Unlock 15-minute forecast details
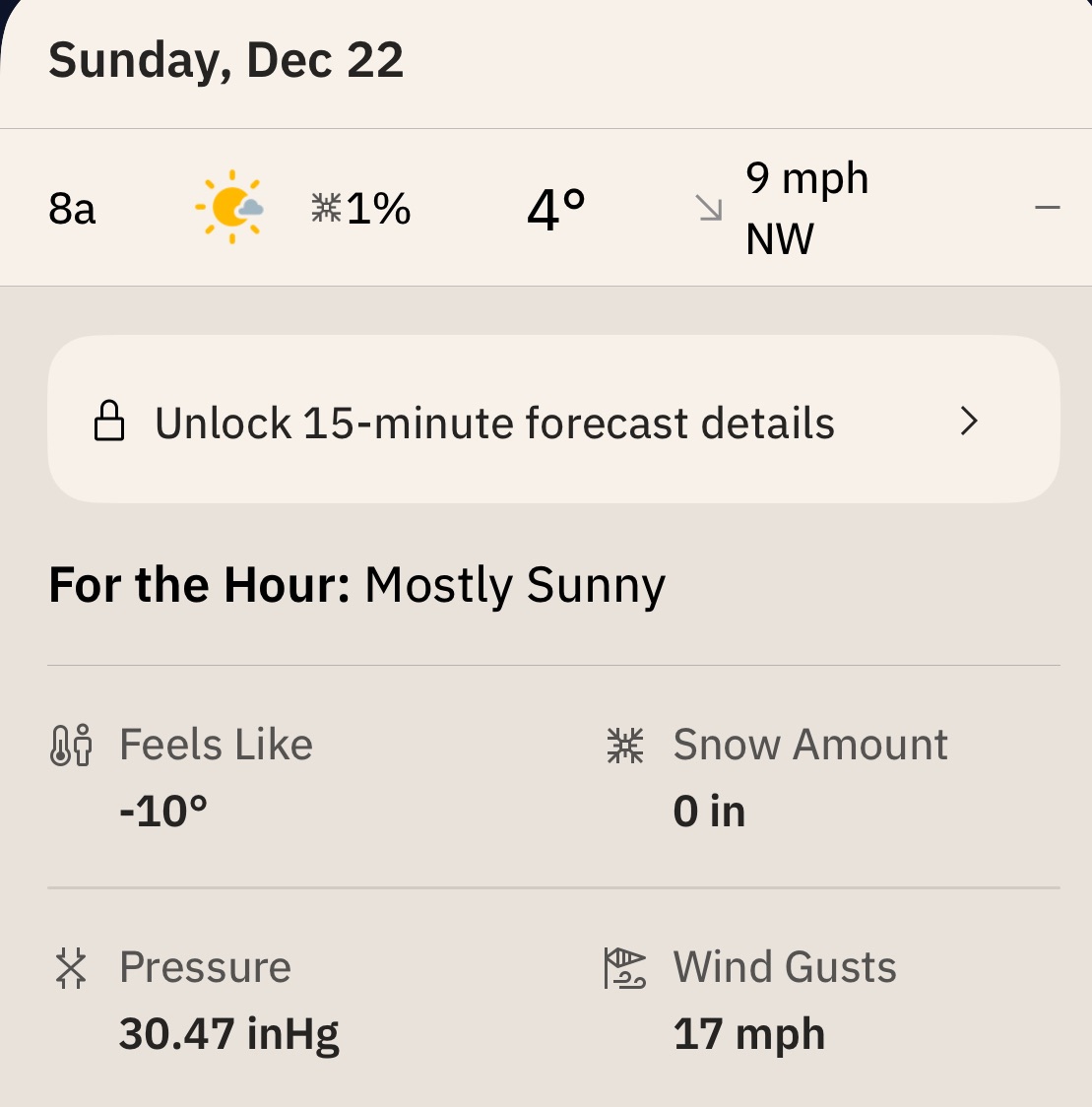This screenshot has height=1107, width=1092. click(494, 423)
